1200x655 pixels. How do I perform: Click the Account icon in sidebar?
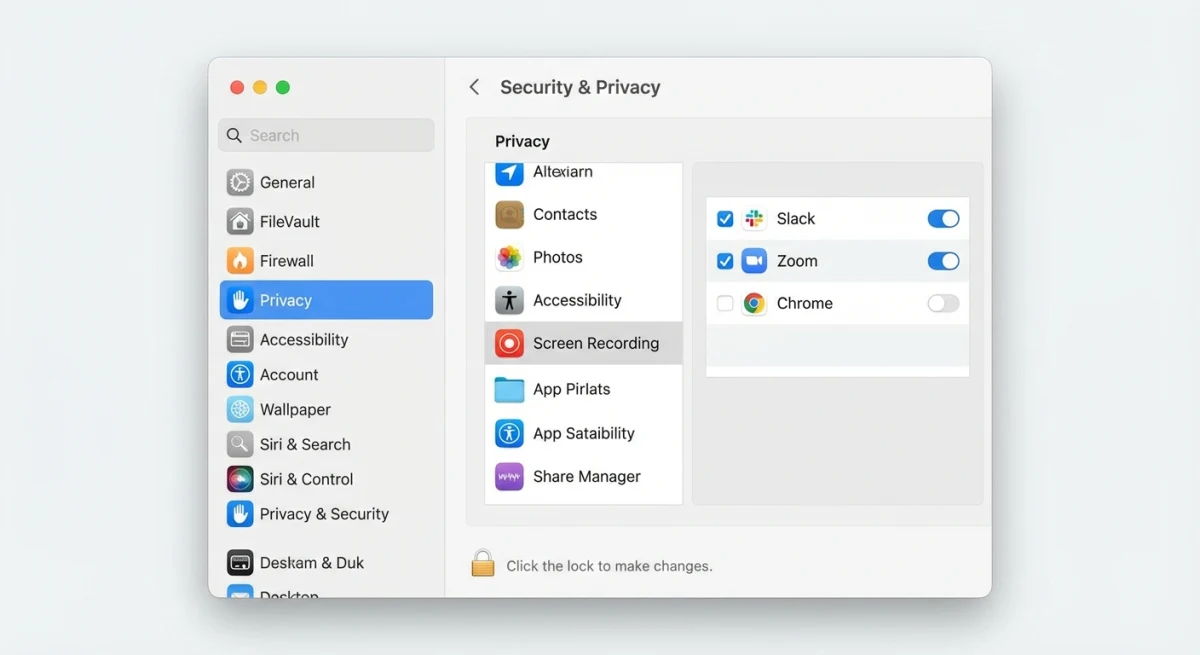240,374
